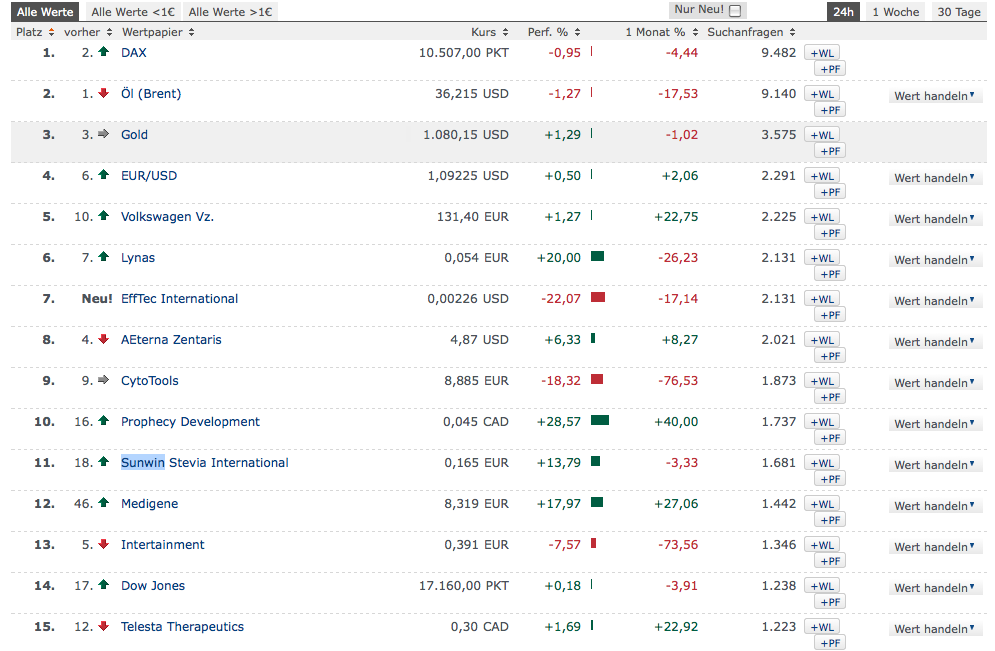Click +PF icon for Lynas row
995x651 pixels.
click(x=830, y=274)
